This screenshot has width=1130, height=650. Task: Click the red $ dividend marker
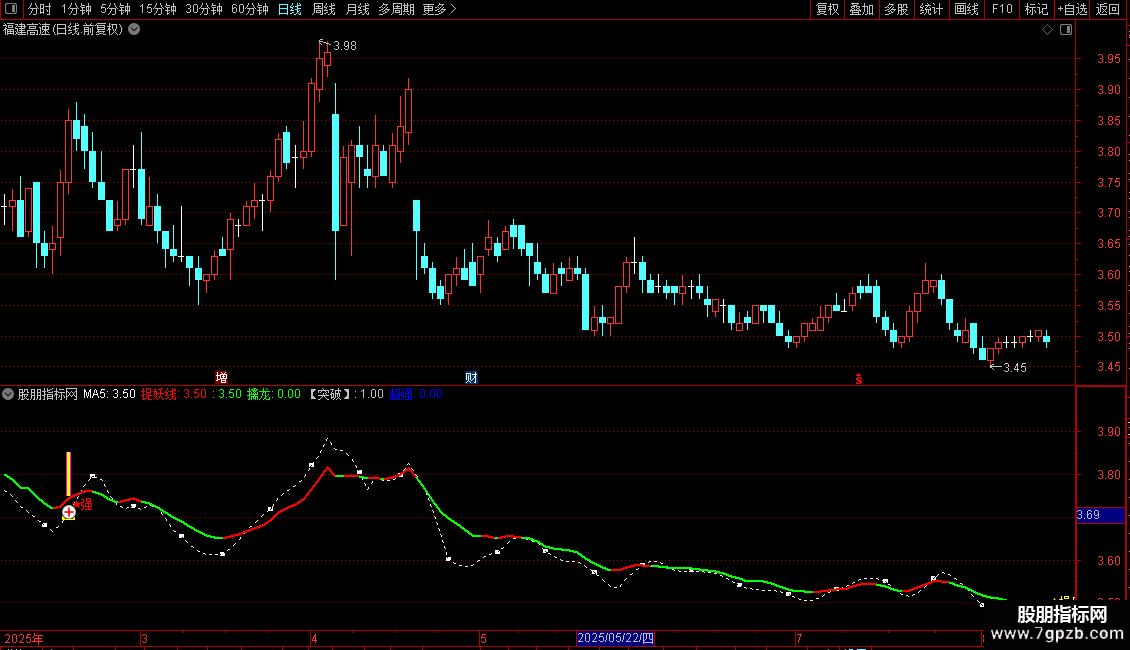click(858, 379)
